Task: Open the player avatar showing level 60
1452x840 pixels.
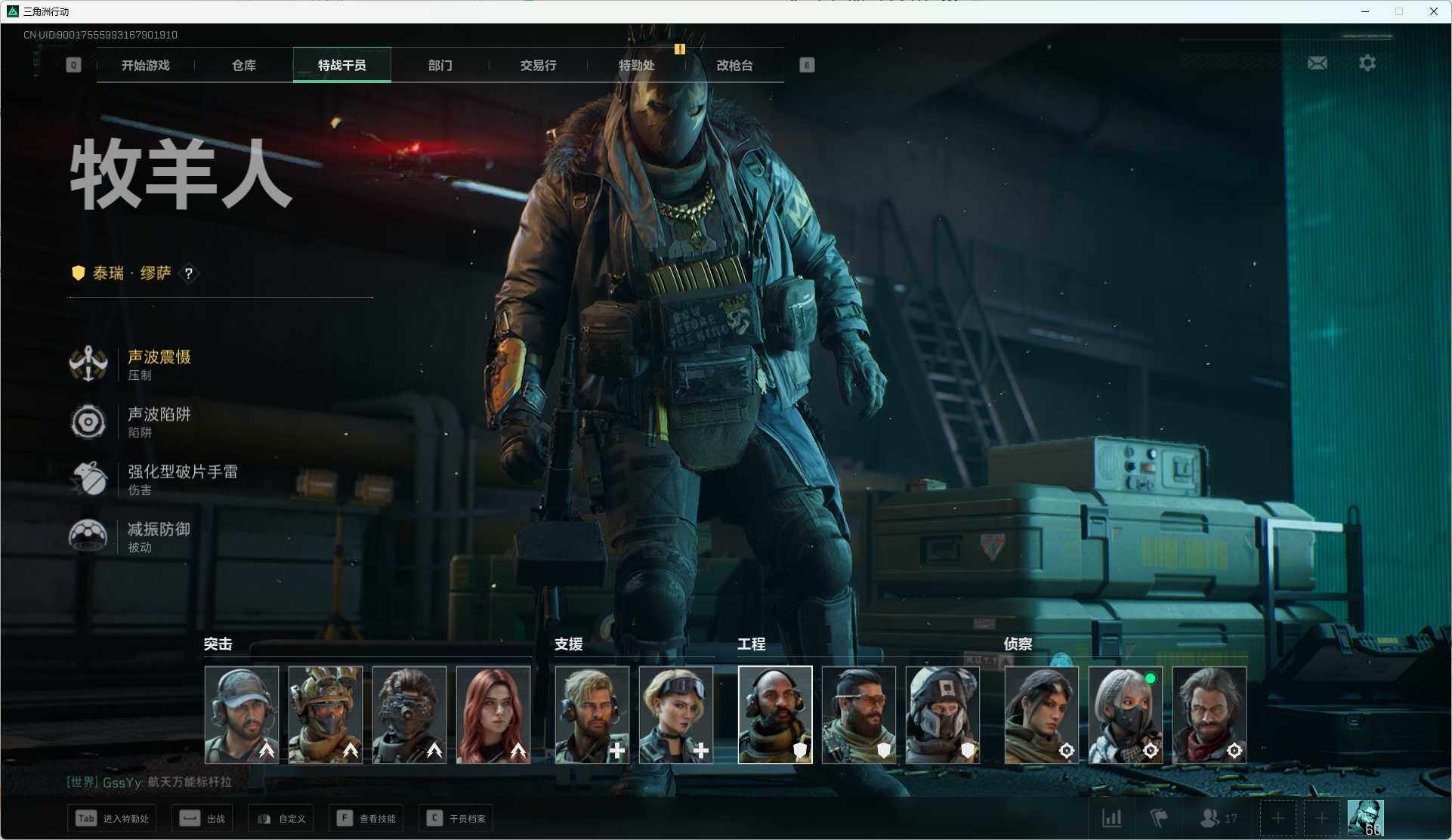Action: 1366,818
